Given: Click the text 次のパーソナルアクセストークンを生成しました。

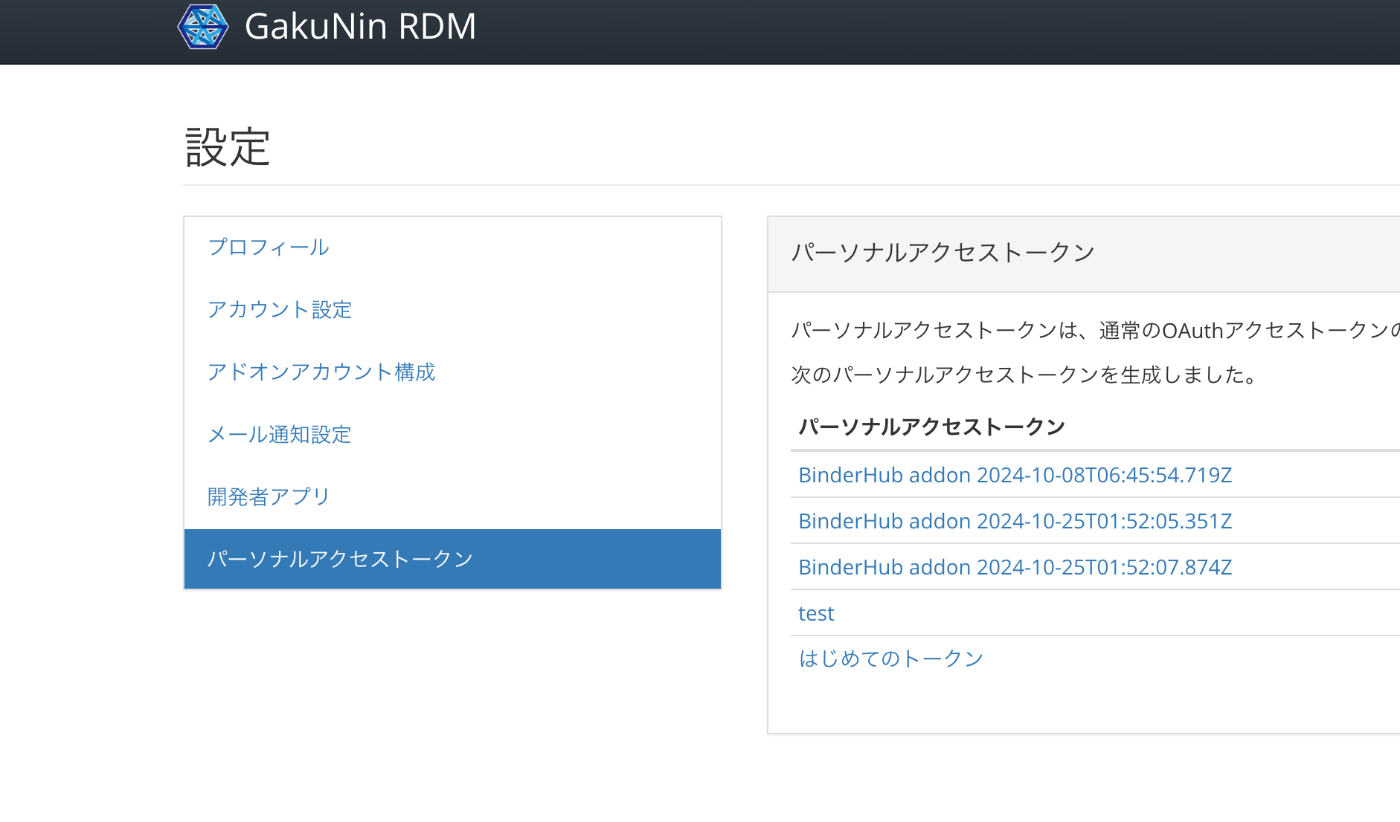Looking at the screenshot, I should tap(1024, 376).
